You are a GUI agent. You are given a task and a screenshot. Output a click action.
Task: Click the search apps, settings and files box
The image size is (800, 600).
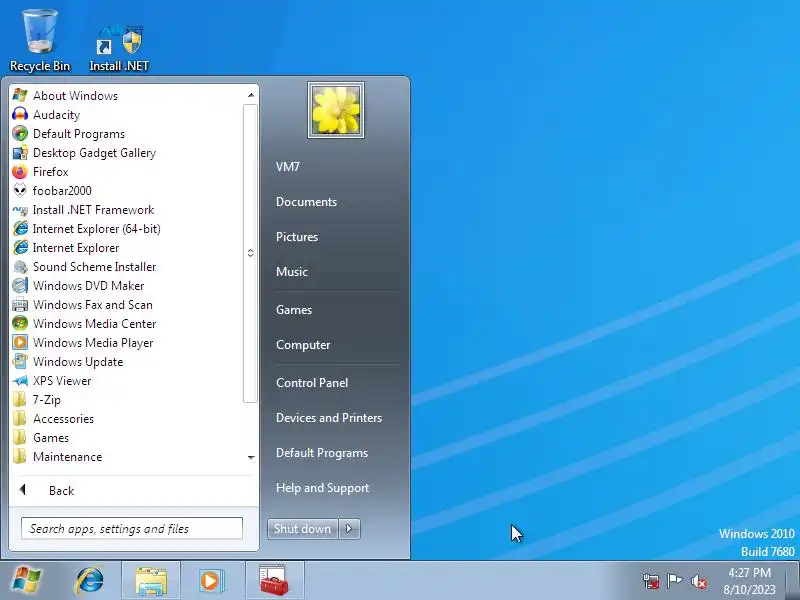[x=132, y=529]
